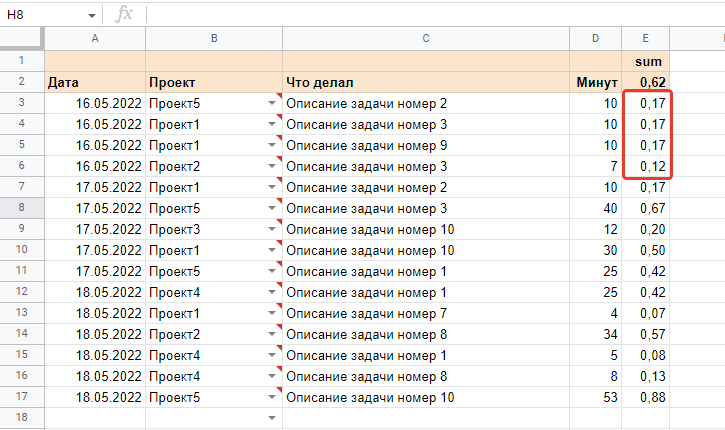Click the select-all corner box
The image size is (725, 430).
pos(21,38)
